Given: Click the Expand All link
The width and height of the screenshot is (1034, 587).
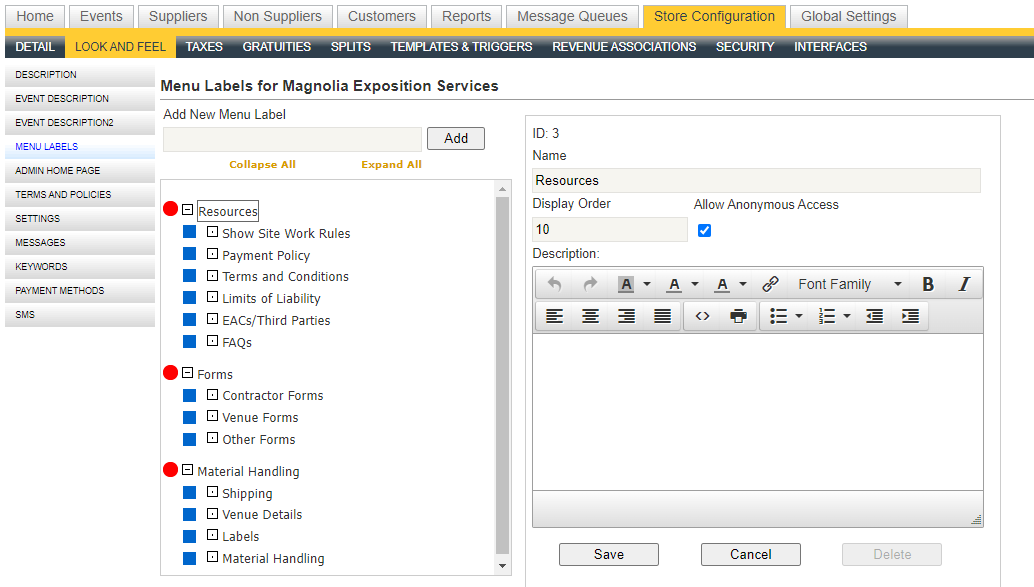Looking at the screenshot, I should click(391, 163).
